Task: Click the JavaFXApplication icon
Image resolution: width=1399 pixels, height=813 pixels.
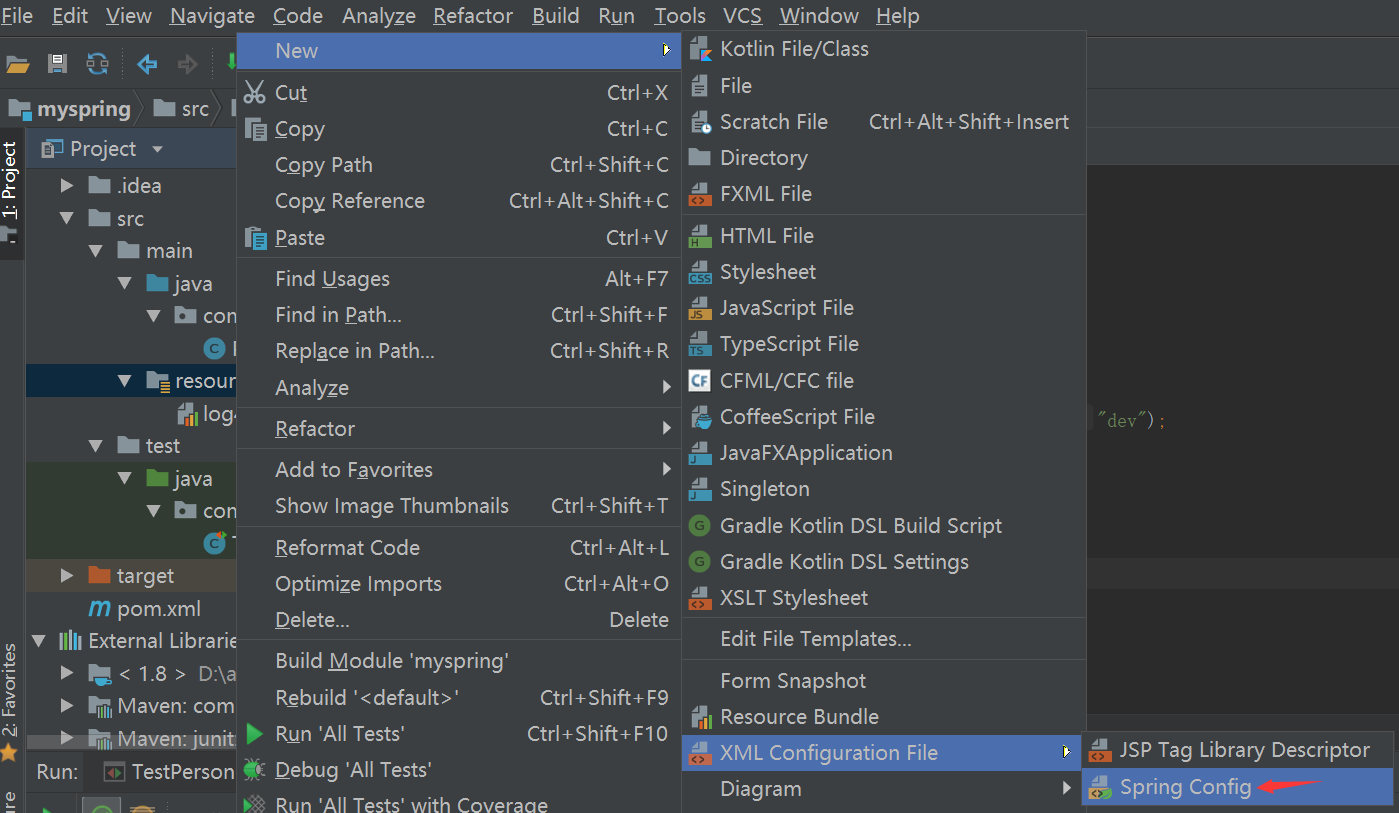Action: coord(701,453)
